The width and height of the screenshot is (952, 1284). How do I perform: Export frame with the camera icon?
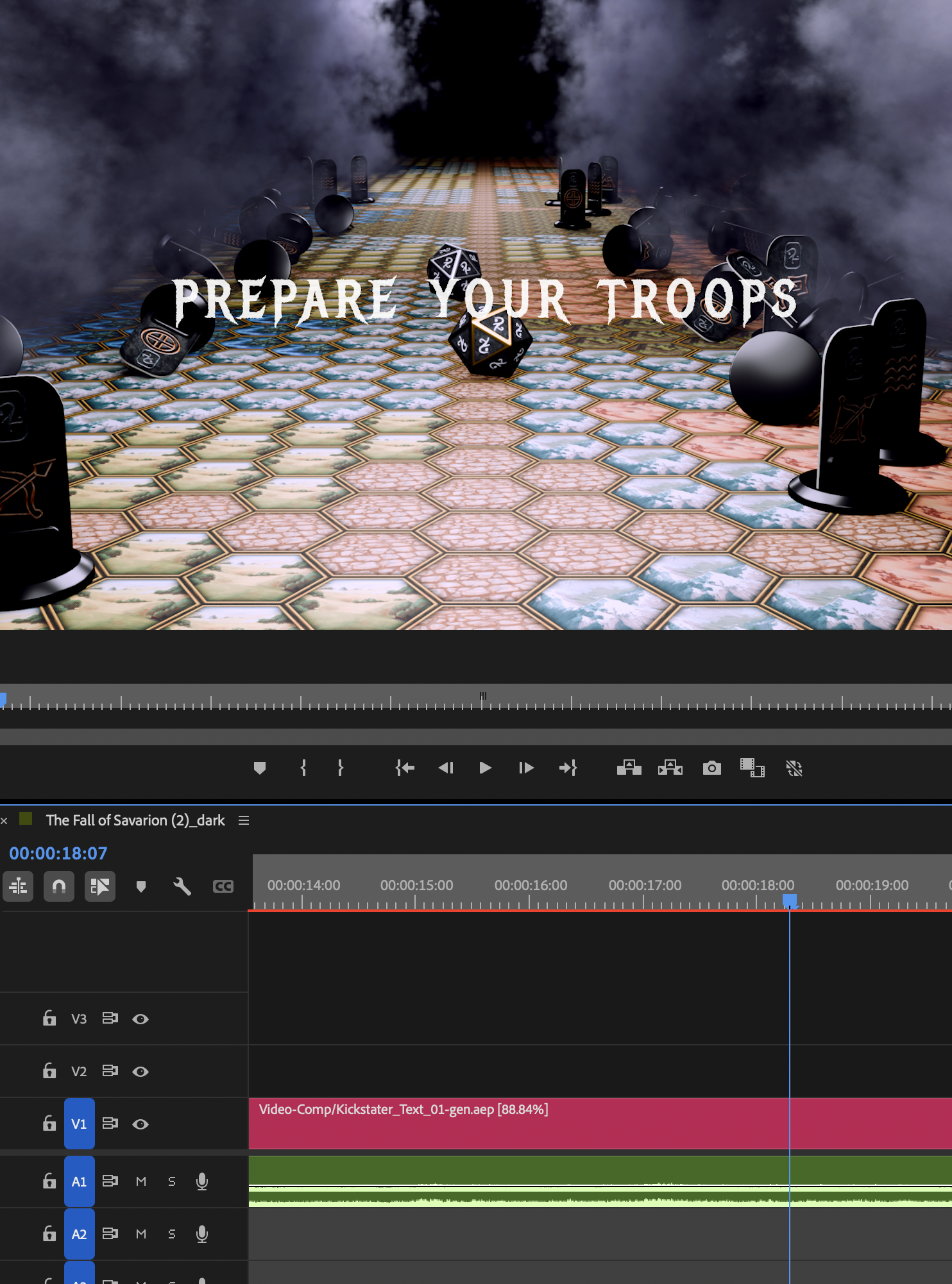(711, 768)
